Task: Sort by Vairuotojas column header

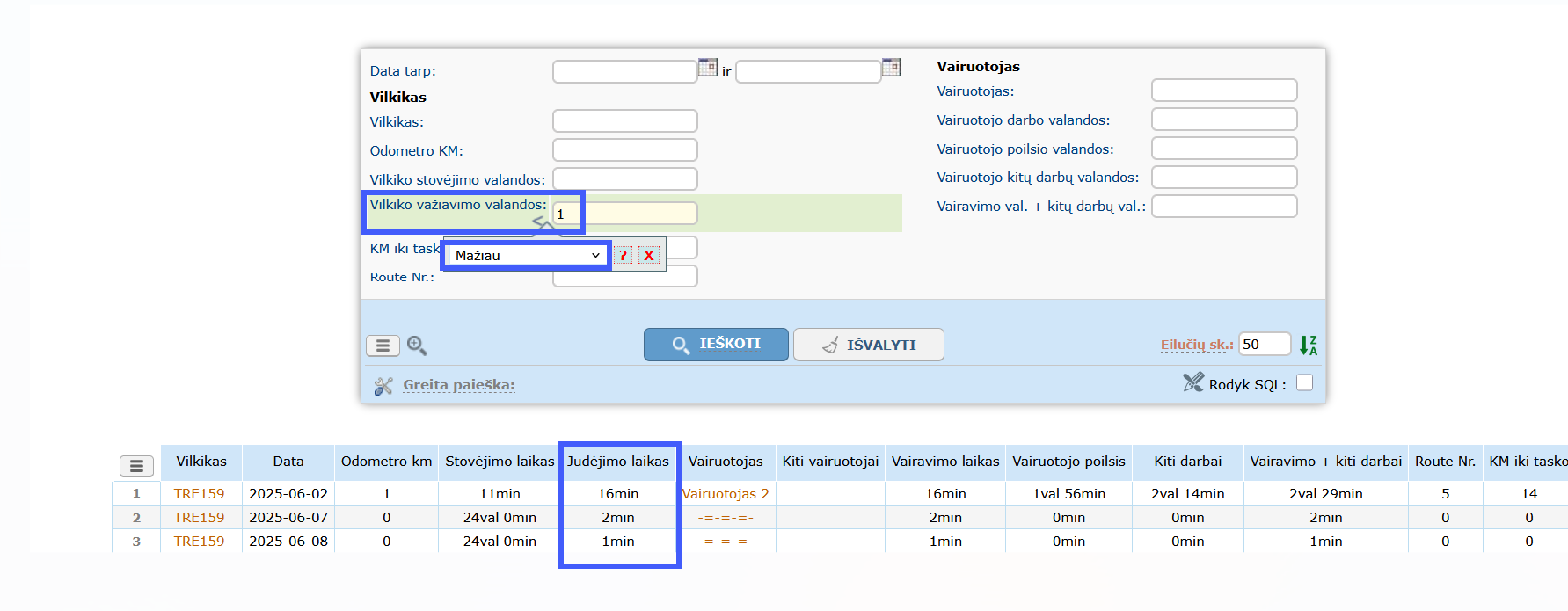Action: [726, 462]
